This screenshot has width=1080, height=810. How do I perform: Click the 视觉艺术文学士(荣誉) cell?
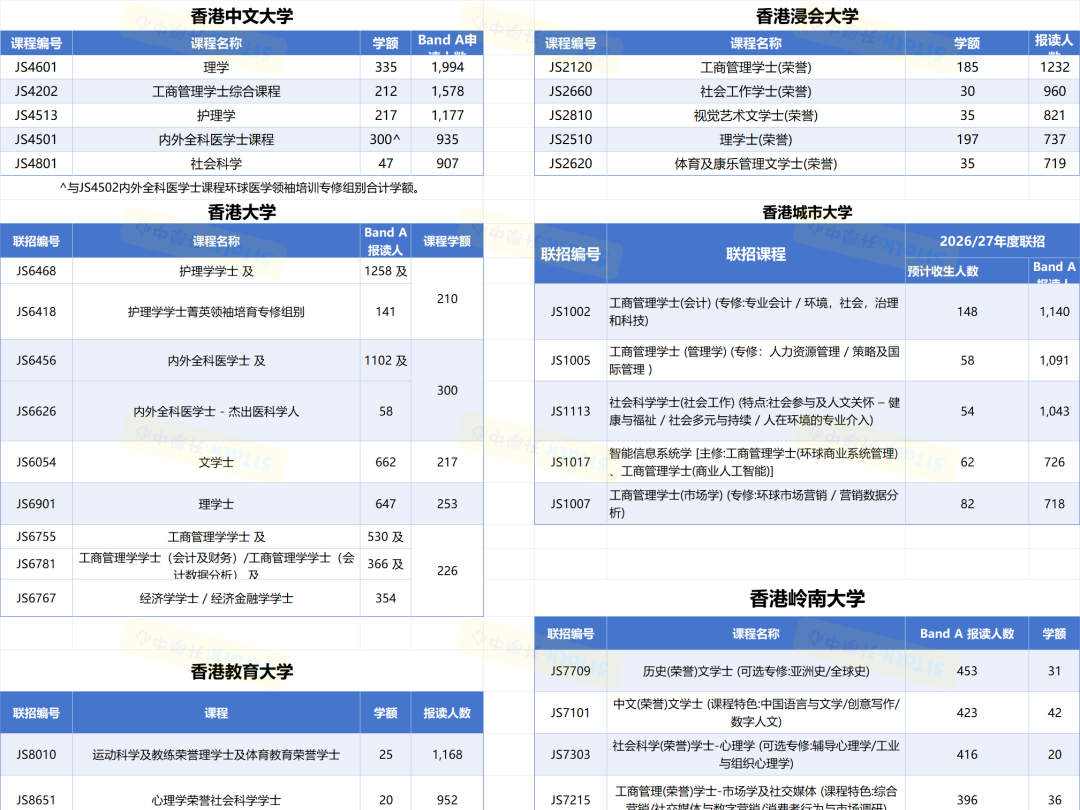[755, 115]
